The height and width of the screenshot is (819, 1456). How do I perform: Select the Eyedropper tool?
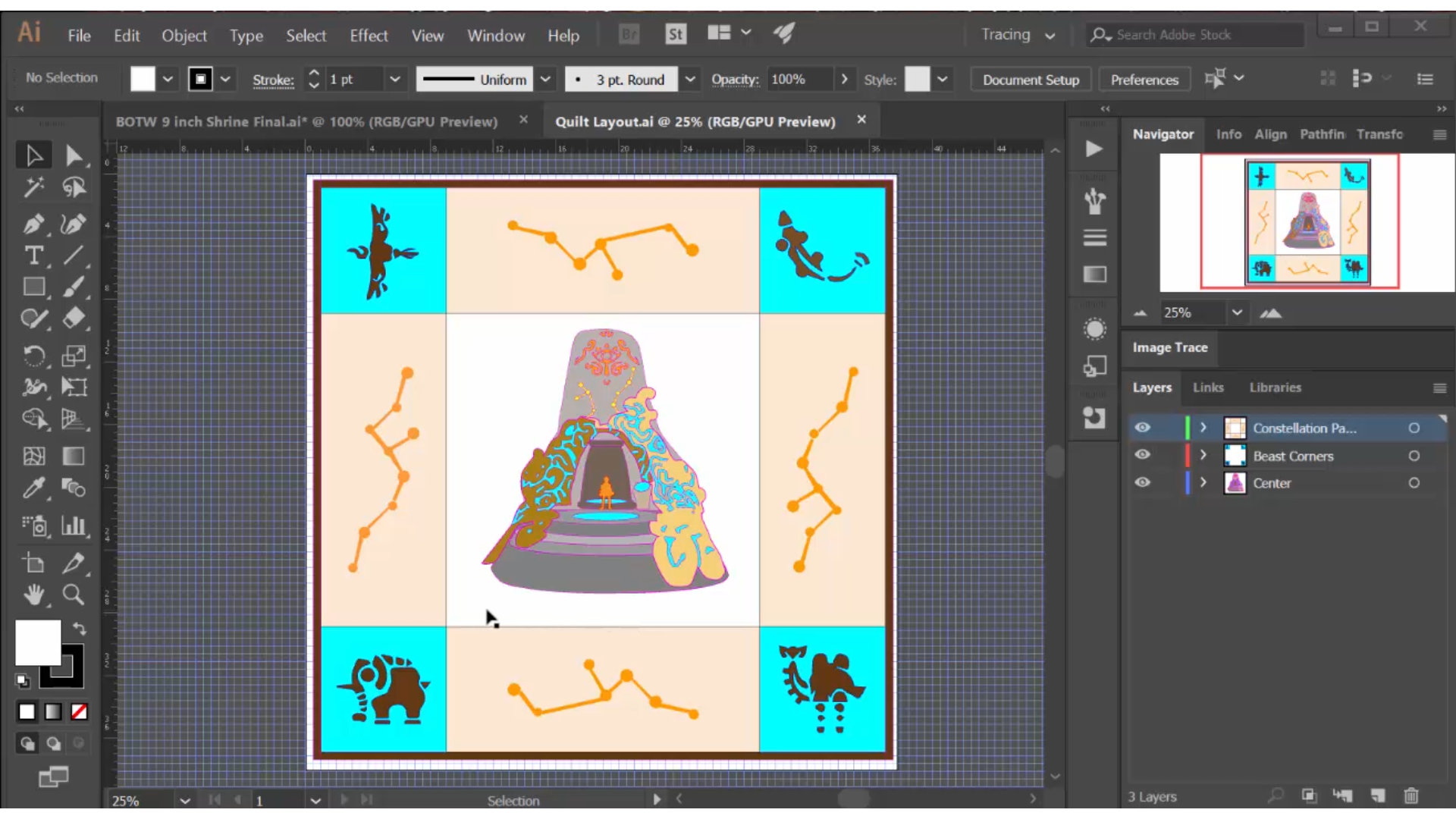pyautogui.click(x=34, y=488)
